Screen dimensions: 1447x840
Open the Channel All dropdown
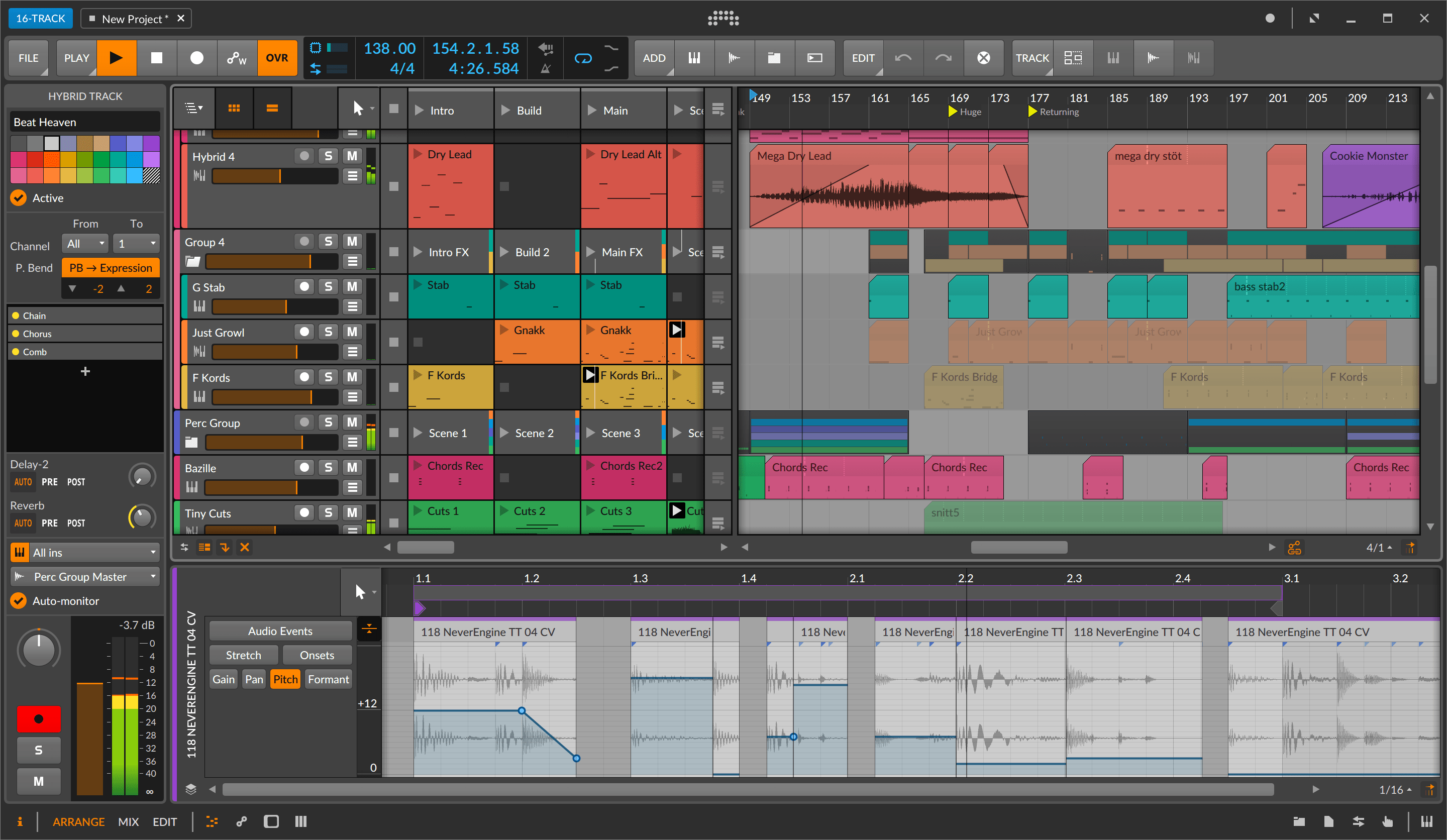[84, 244]
